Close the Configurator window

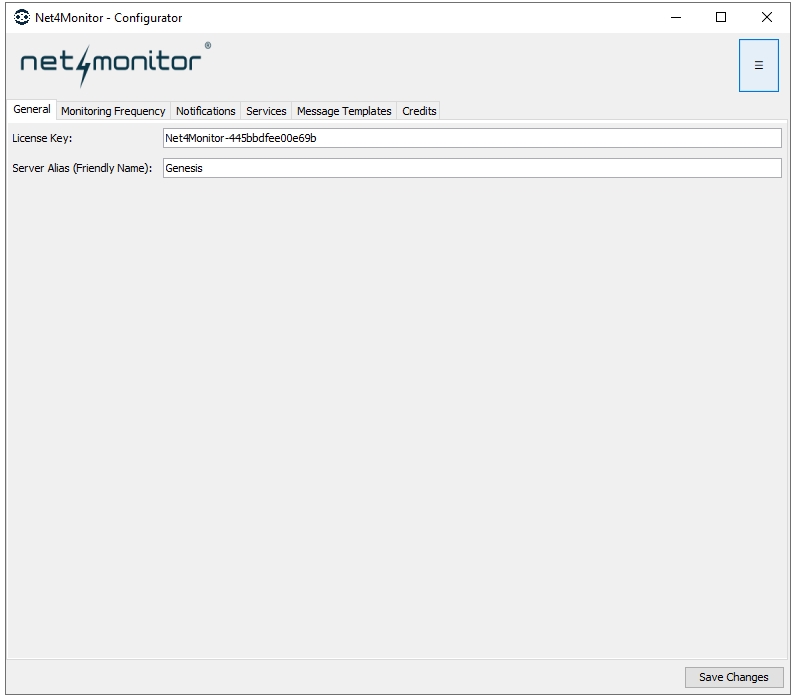(767, 18)
